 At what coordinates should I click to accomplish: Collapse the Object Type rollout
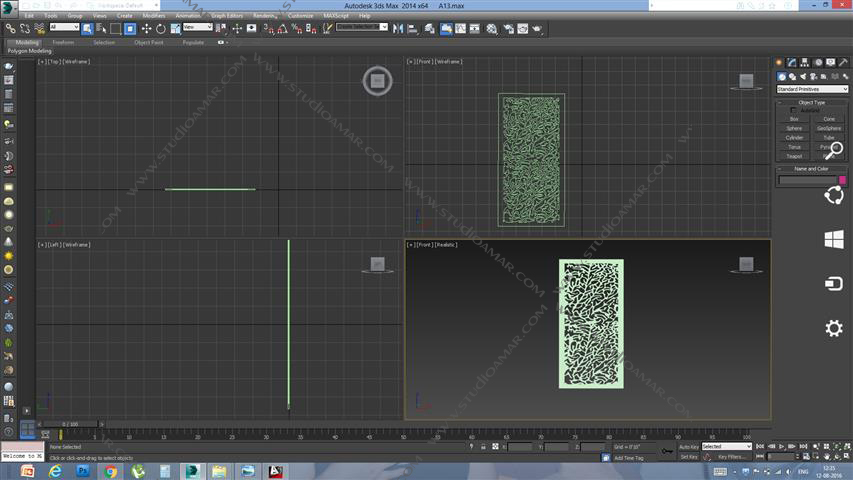click(x=811, y=102)
